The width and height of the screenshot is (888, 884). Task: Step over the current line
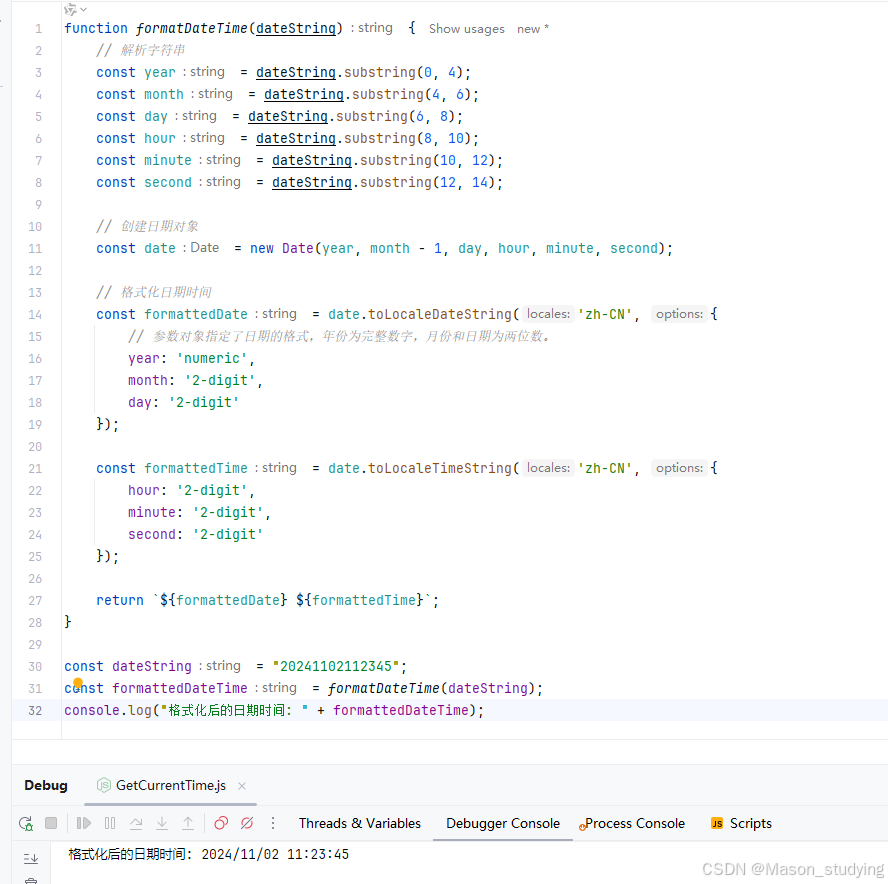(x=136, y=823)
